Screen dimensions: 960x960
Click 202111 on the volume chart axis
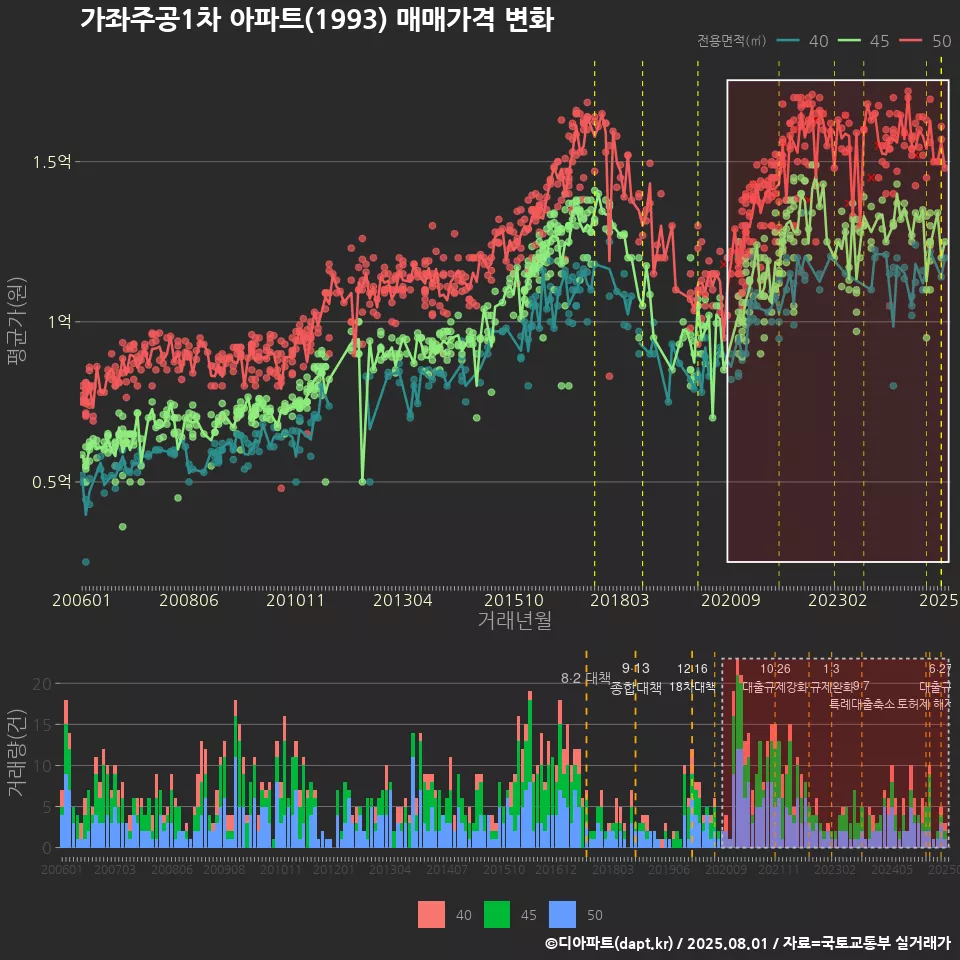coord(779,869)
